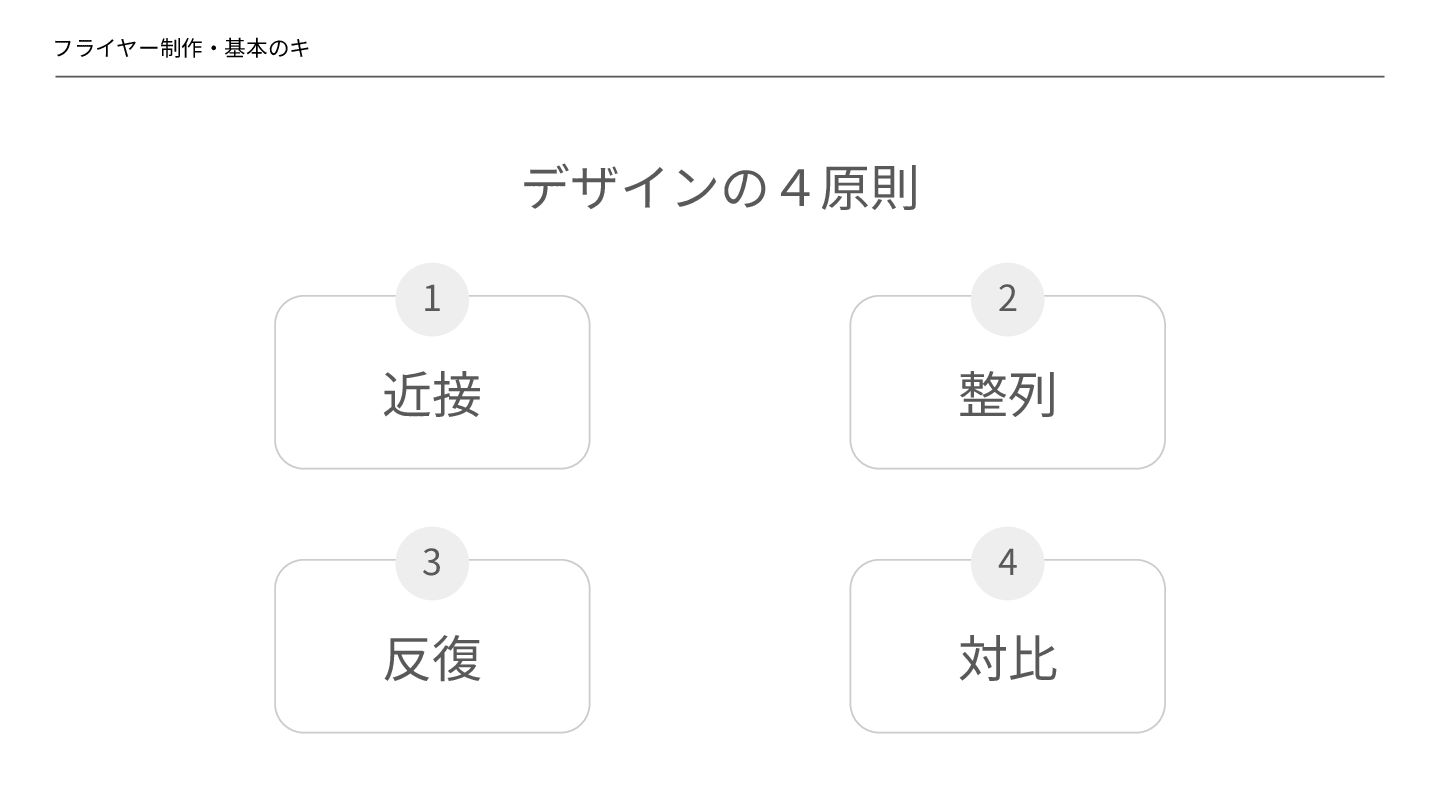
Task: Click the ・ separator dot in the header
Action: [x=214, y=48]
